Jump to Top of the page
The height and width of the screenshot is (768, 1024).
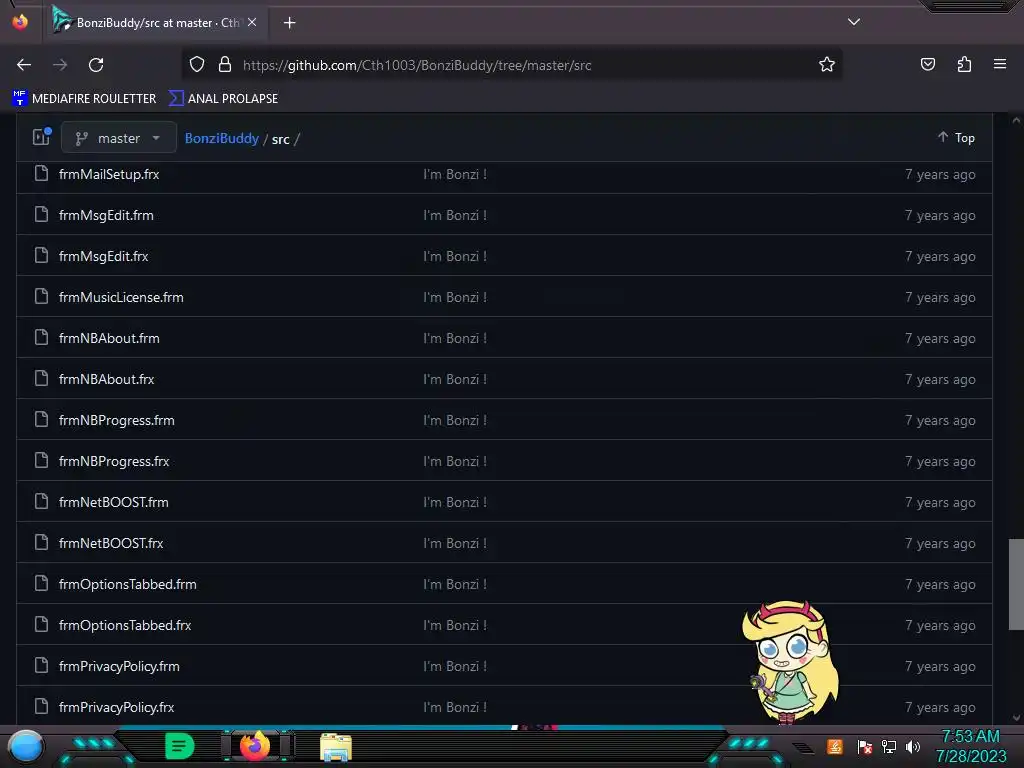[x=956, y=138]
